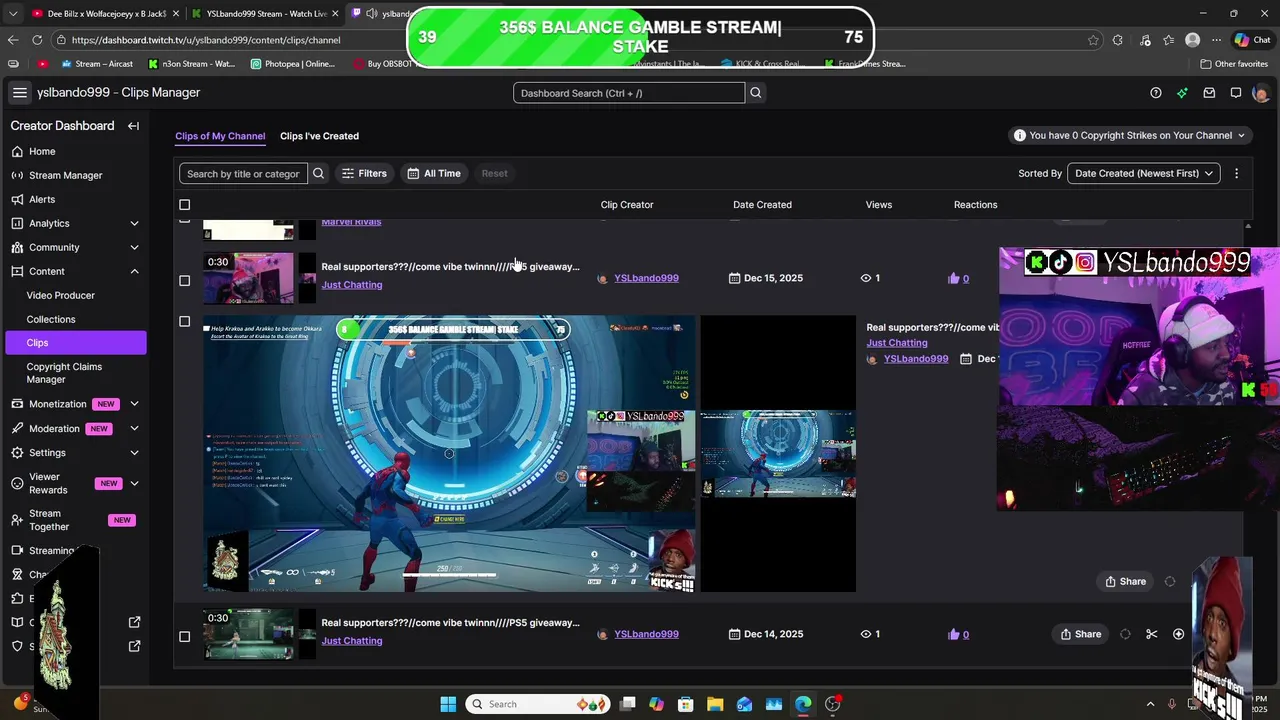This screenshot has width=1280, height=720.
Task: Open the browser Extensions puzzle icon
Action: tap(1118, 40)
